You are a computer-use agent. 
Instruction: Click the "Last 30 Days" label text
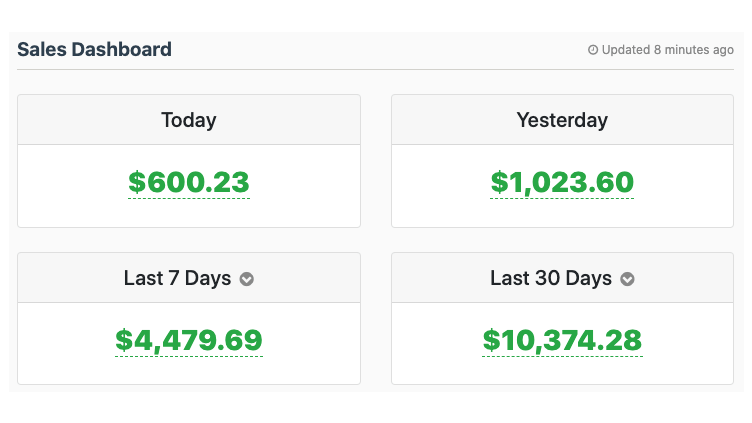pos(551,278)
